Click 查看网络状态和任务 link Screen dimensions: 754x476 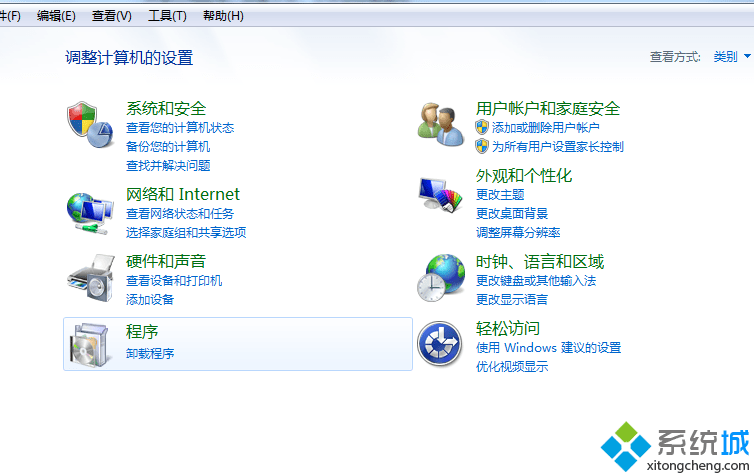[180, 213]
